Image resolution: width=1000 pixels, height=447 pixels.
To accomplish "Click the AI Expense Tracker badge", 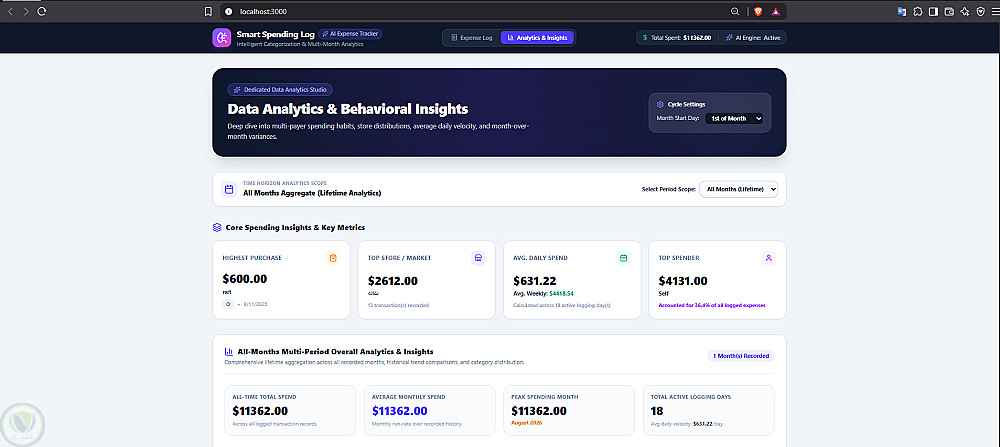I will coord(350,34).
